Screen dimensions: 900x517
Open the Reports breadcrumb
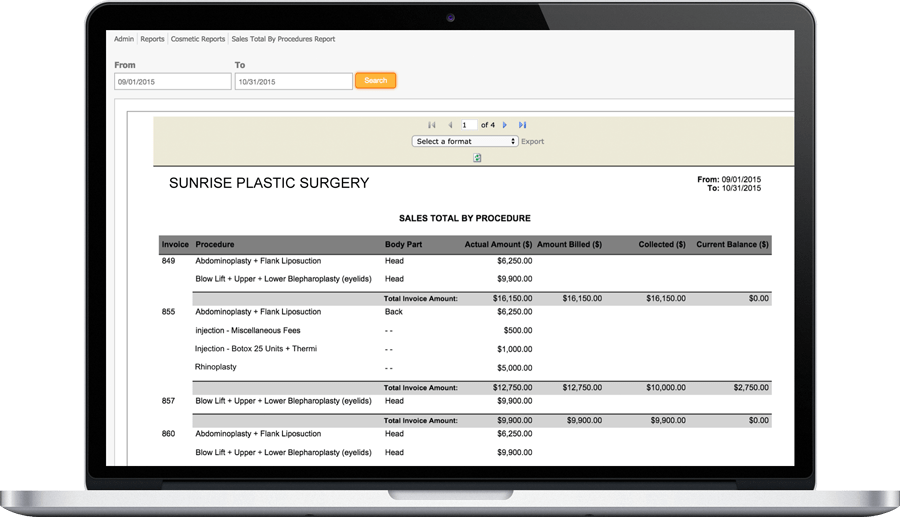pos(152,39)
